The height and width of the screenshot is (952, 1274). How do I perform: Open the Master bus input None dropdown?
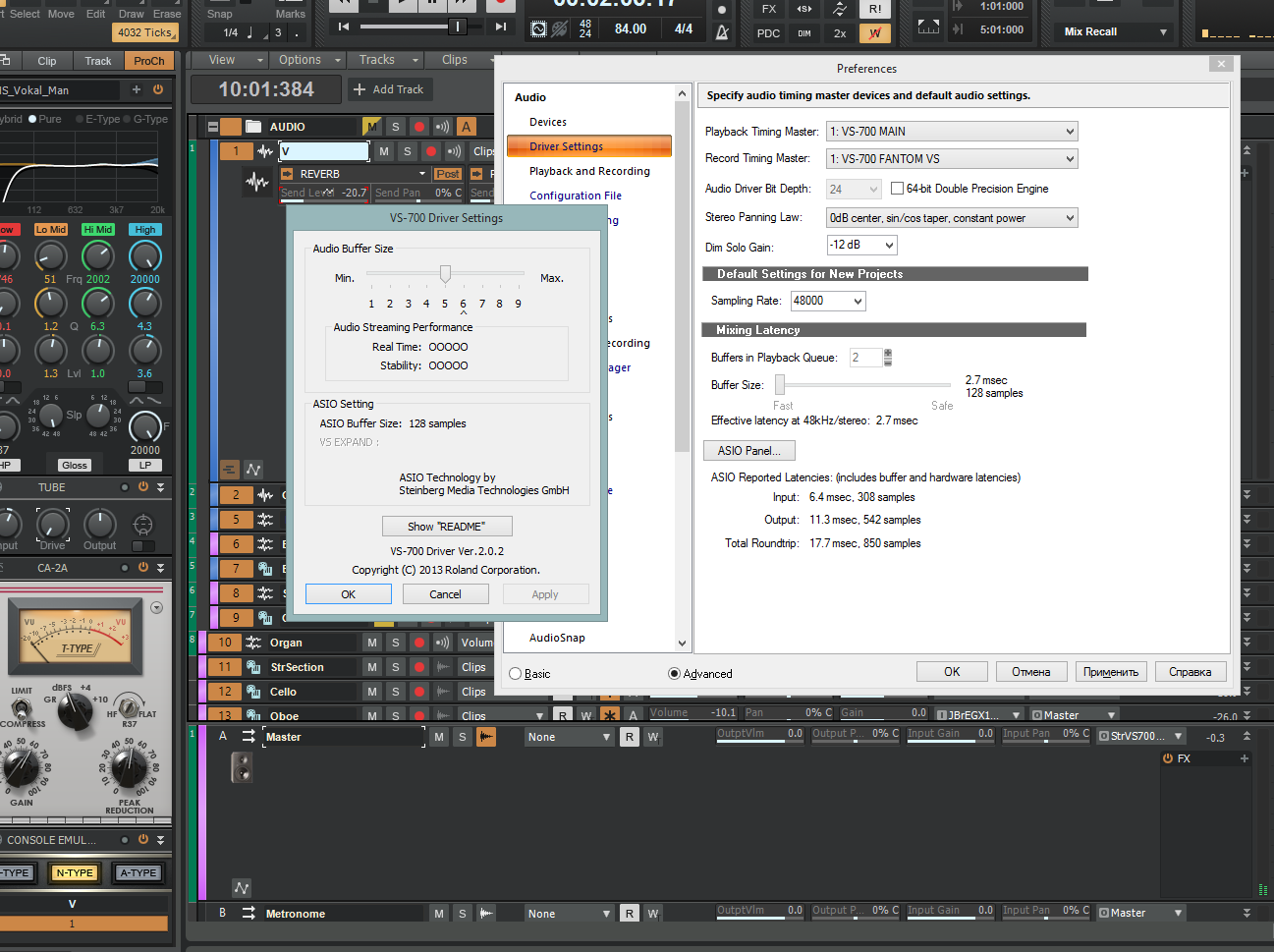coord(570,737)
